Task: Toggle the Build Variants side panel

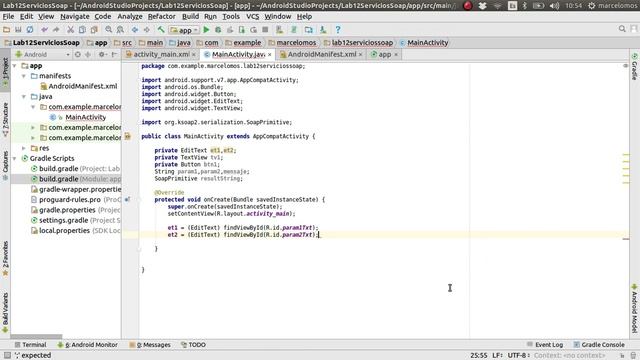Action: click(x=5, y=313)
